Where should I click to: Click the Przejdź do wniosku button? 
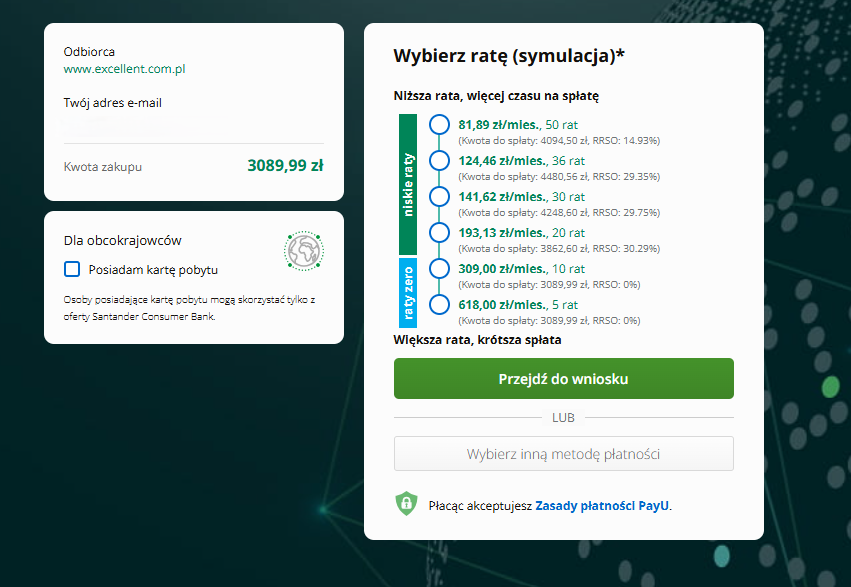(563, 378)
